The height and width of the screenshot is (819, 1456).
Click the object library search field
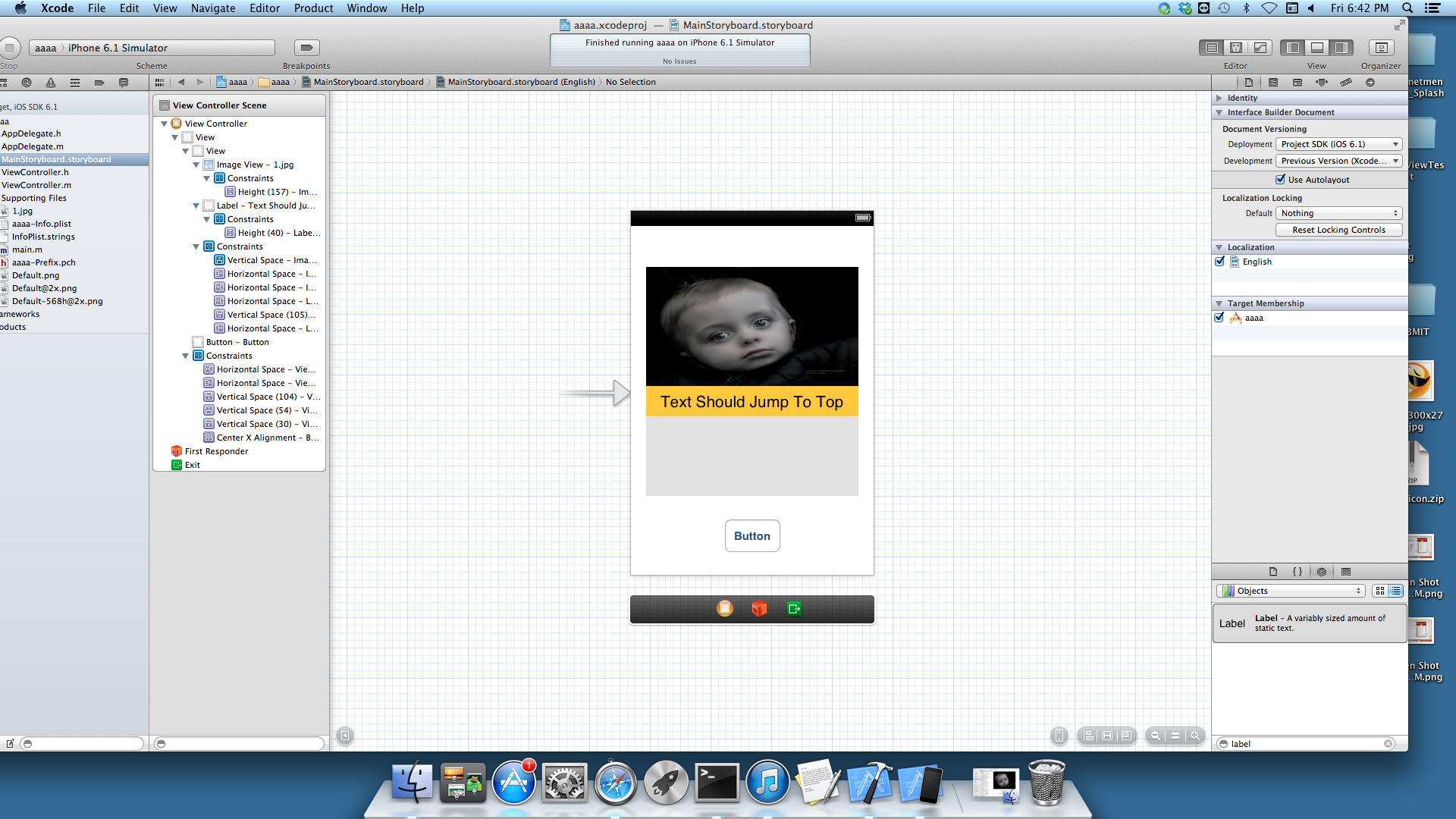pos(1304,744)
